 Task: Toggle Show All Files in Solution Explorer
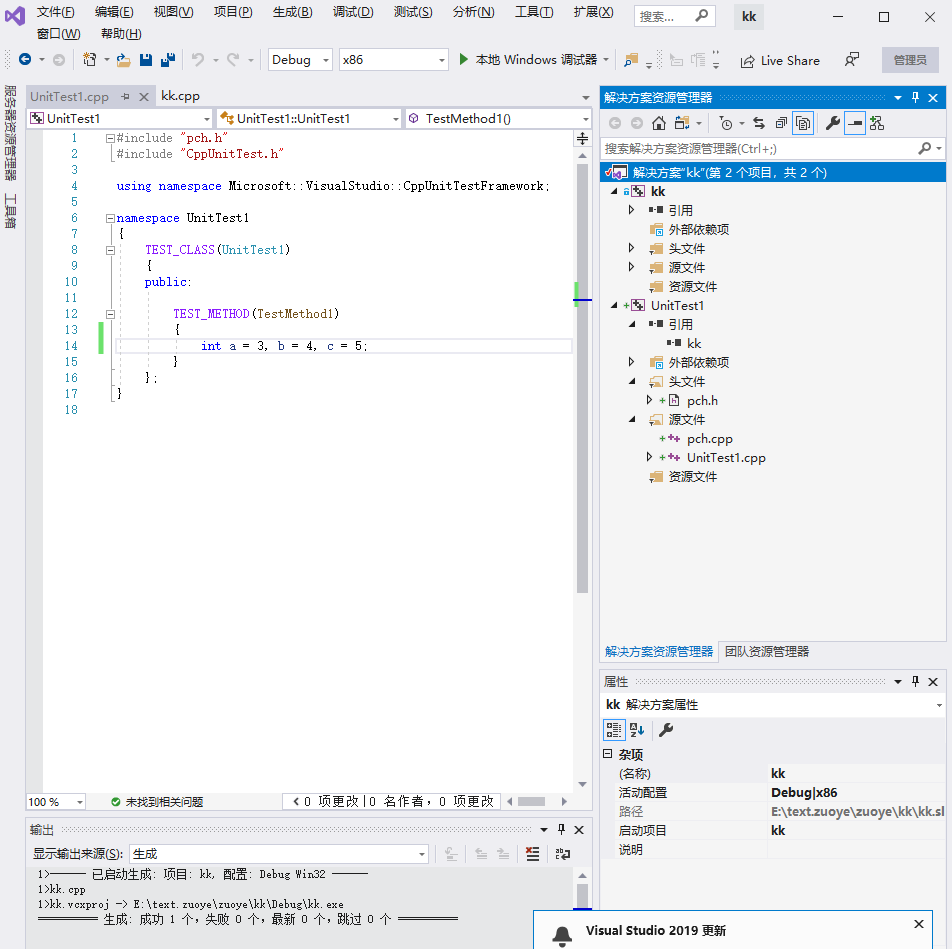(x=803, y=123)
